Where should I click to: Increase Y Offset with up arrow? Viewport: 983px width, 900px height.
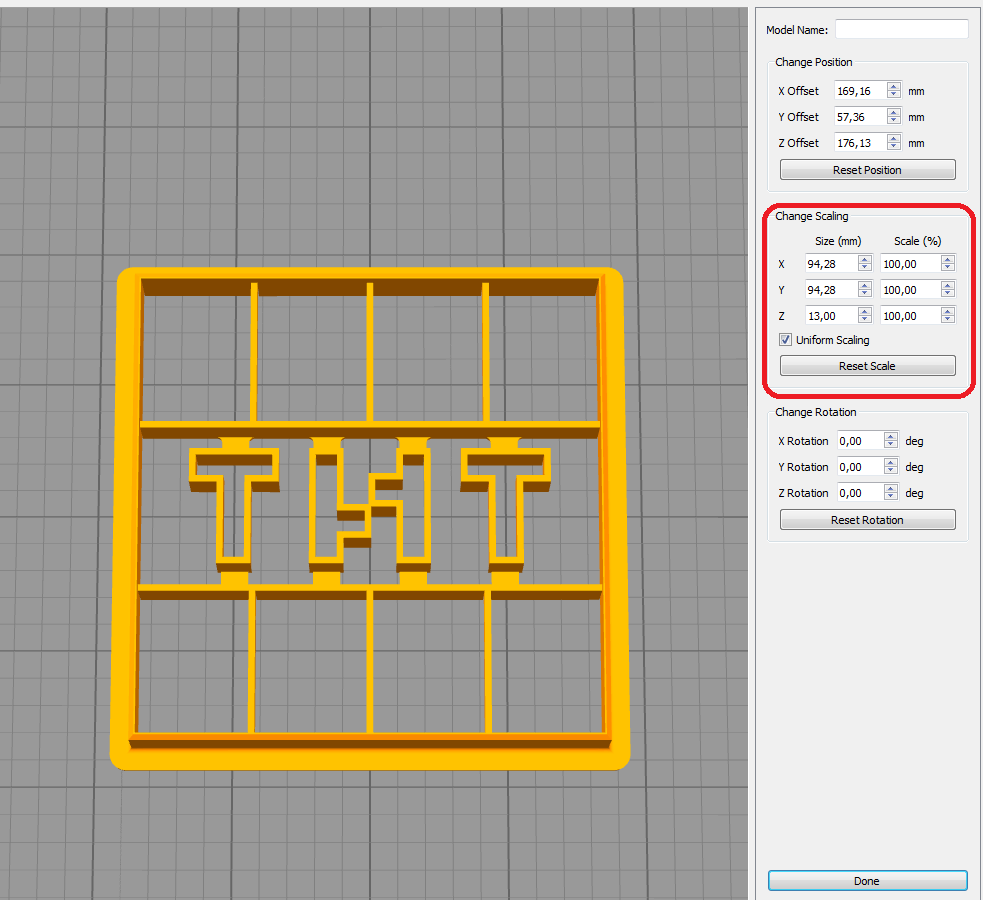[x=894, y=112]
